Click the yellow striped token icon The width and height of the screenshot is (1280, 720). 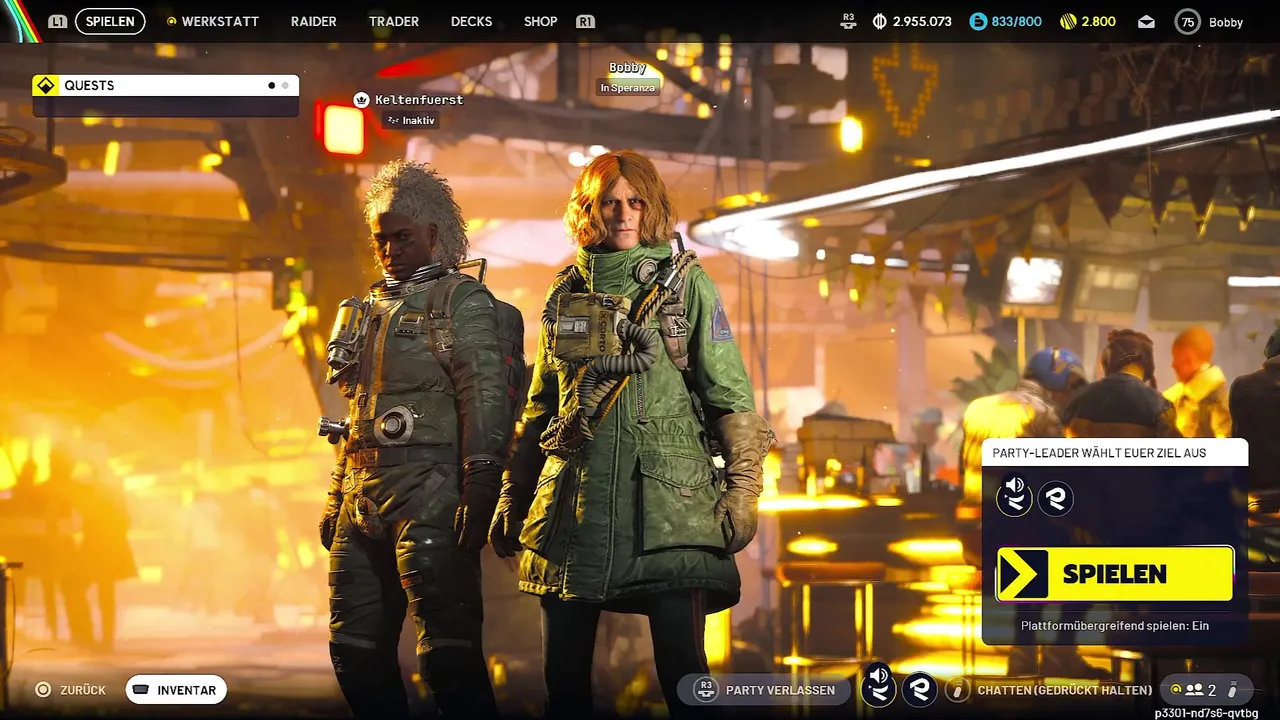point(1068,21)
